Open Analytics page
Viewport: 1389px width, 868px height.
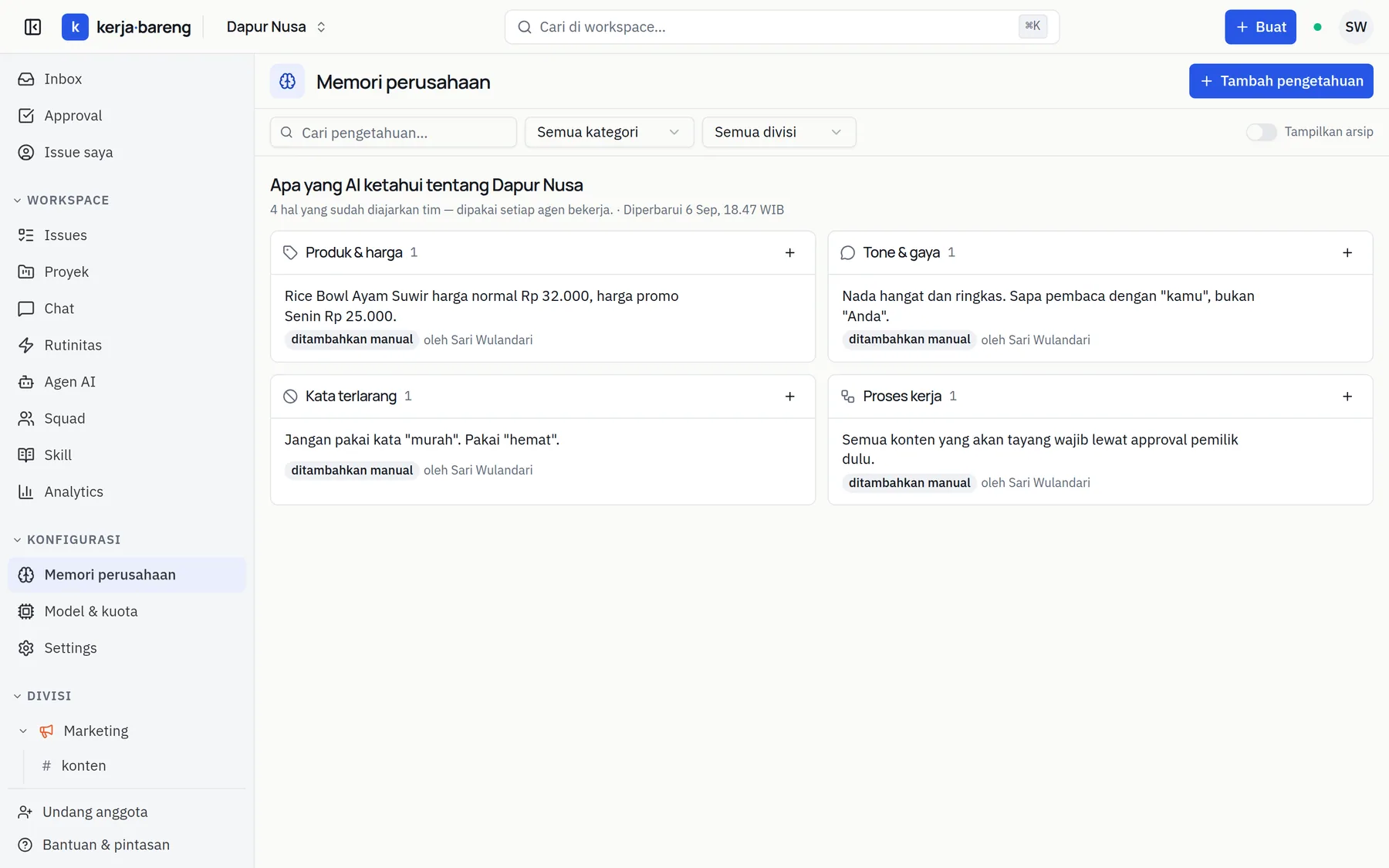(x=127, y=491)
